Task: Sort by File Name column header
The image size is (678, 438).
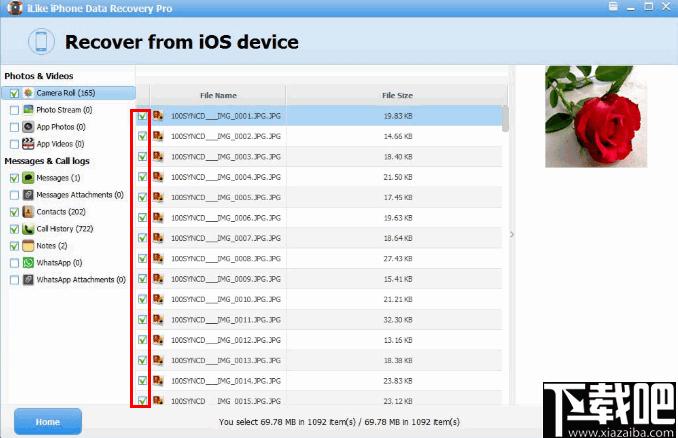Action: coord(218,95)
